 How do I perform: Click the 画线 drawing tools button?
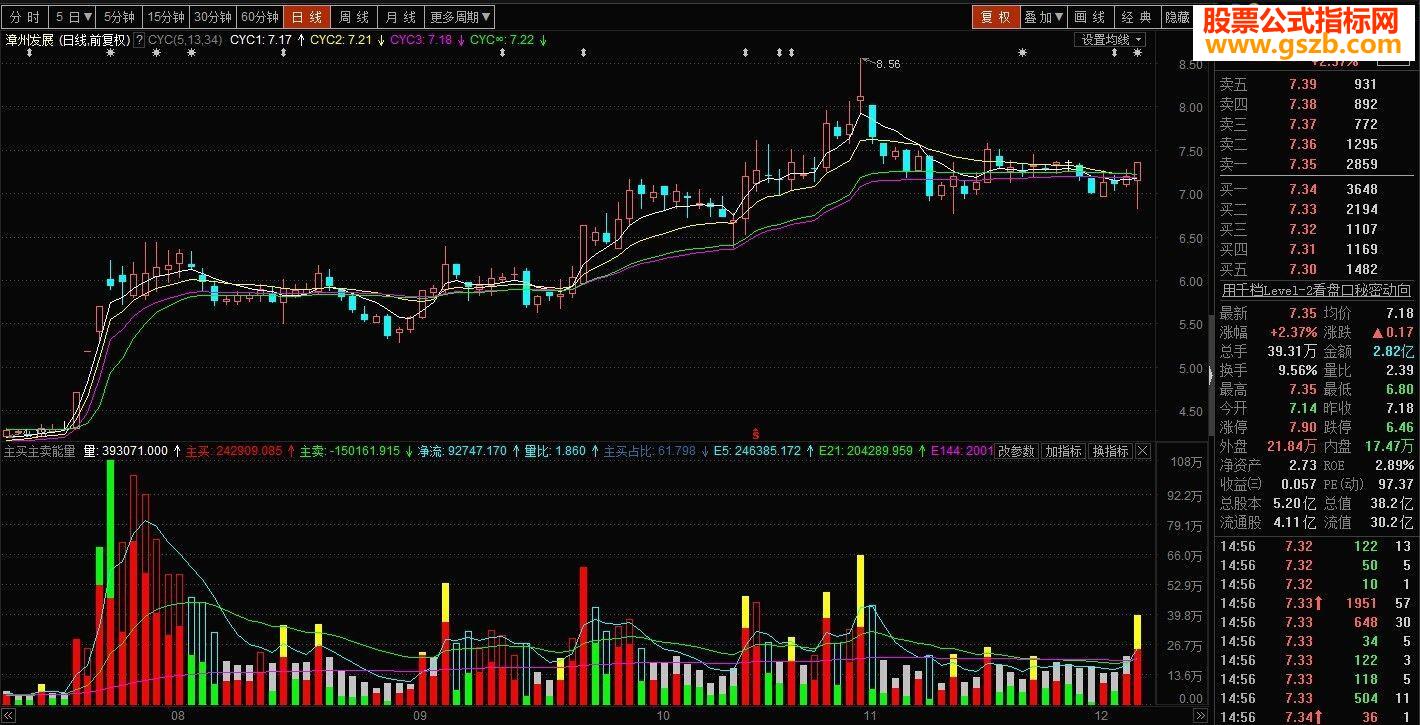tap(1090, 17)
